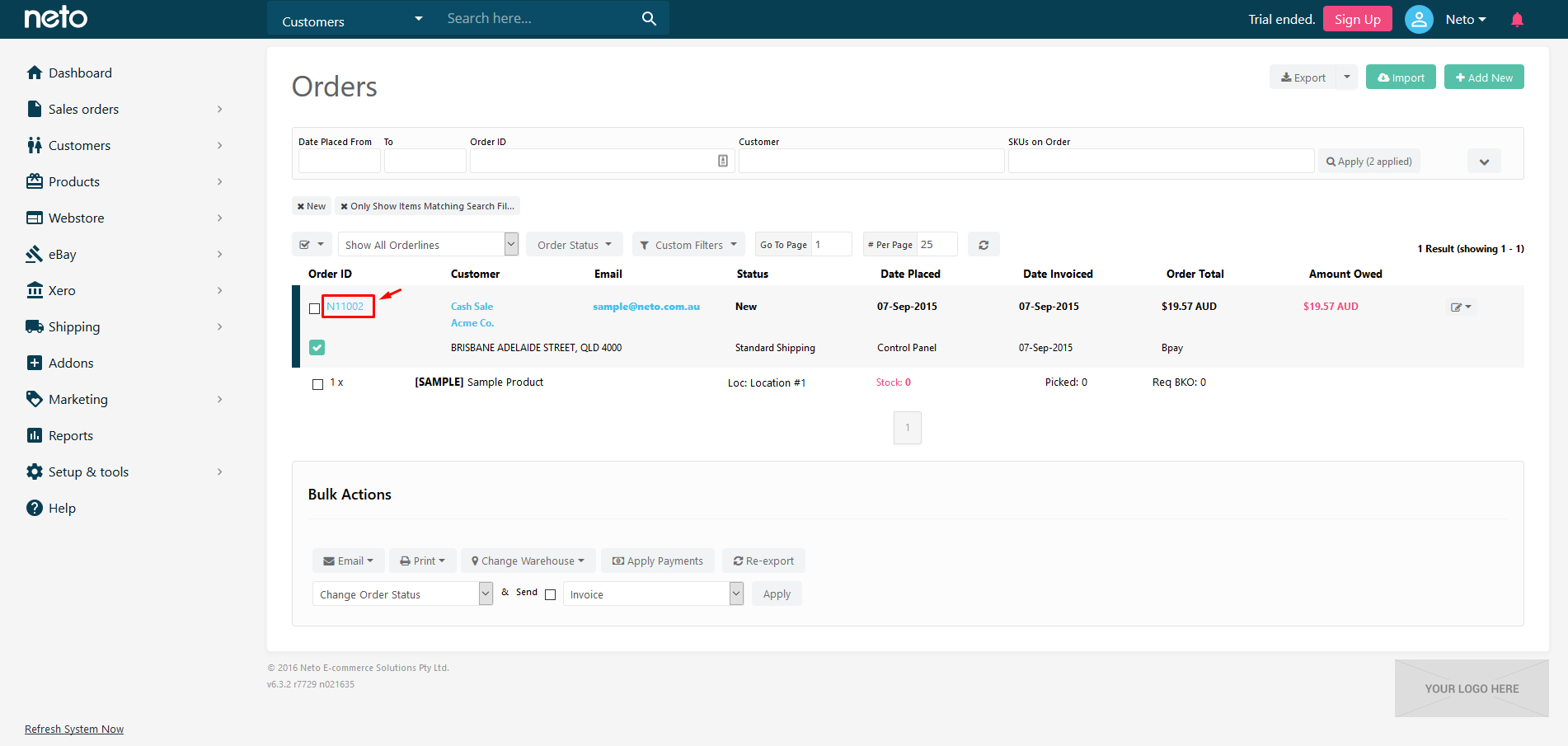This screenshot has width=1568, height=746.
Task: Open the Custom Filters dropdown
Action: (688, 245)
